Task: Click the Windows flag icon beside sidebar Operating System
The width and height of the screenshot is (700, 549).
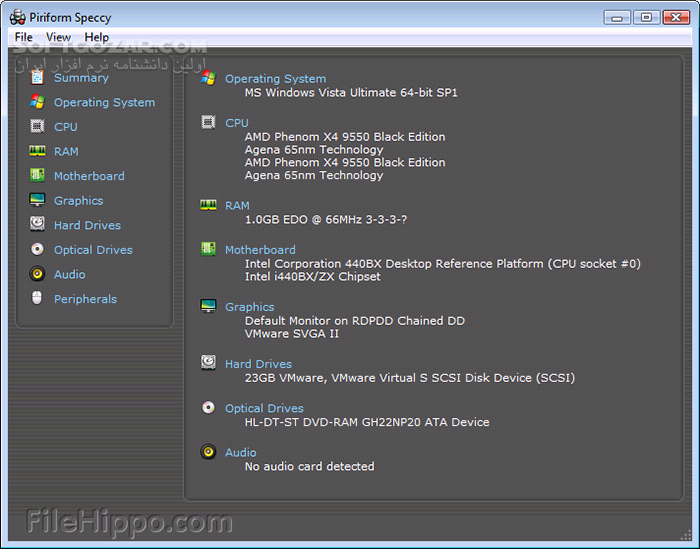Action: [x=37, y=102]
